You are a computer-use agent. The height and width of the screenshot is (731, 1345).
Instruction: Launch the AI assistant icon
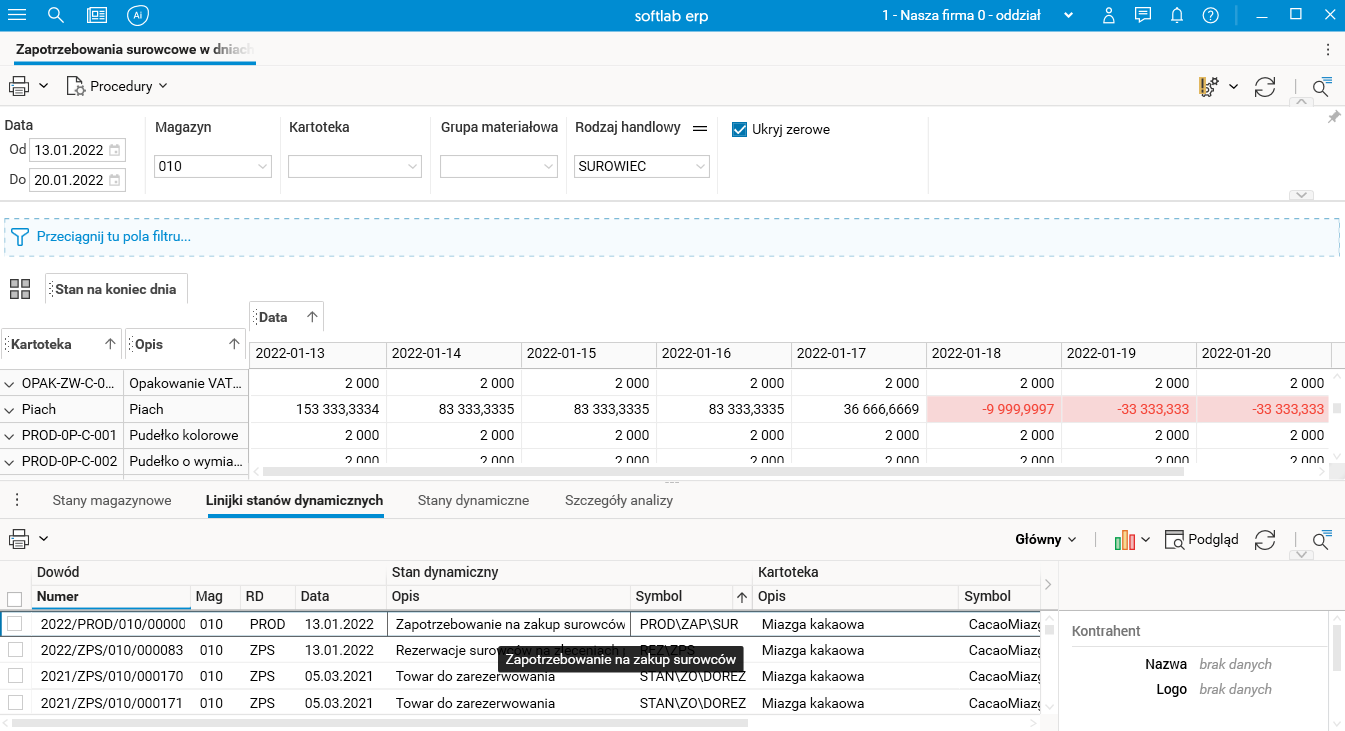(139, 15)
